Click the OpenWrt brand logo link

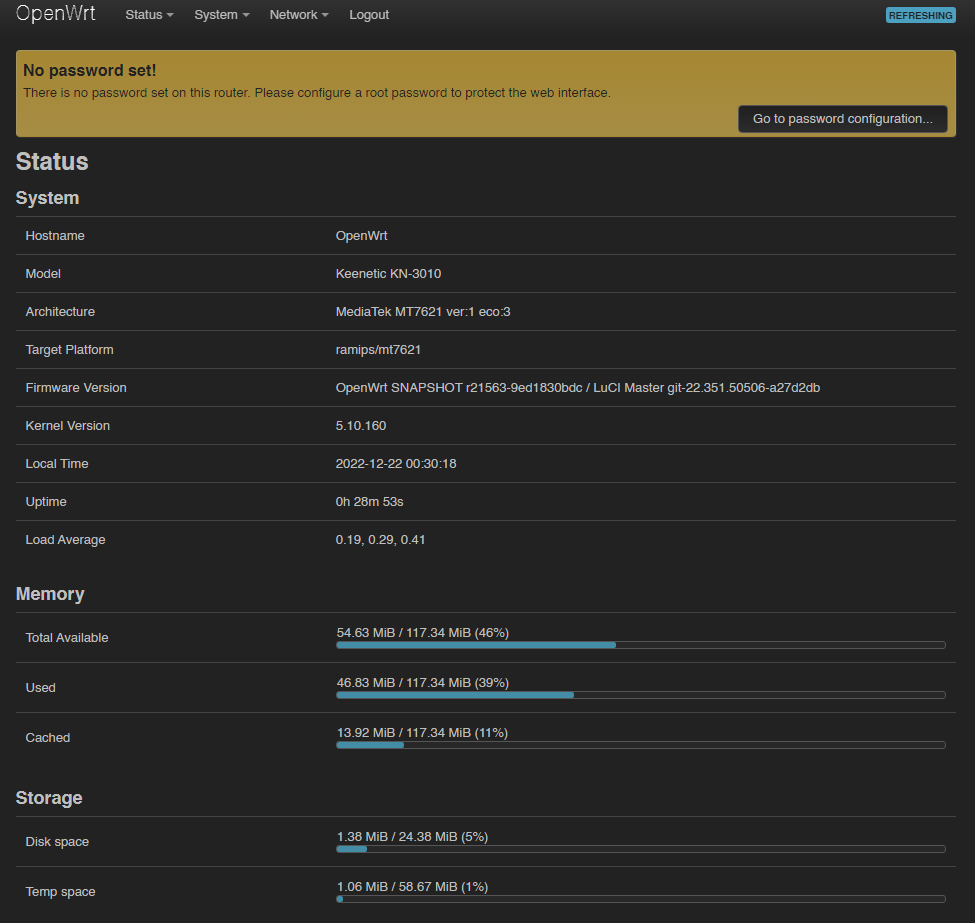(x=55, y=14)
